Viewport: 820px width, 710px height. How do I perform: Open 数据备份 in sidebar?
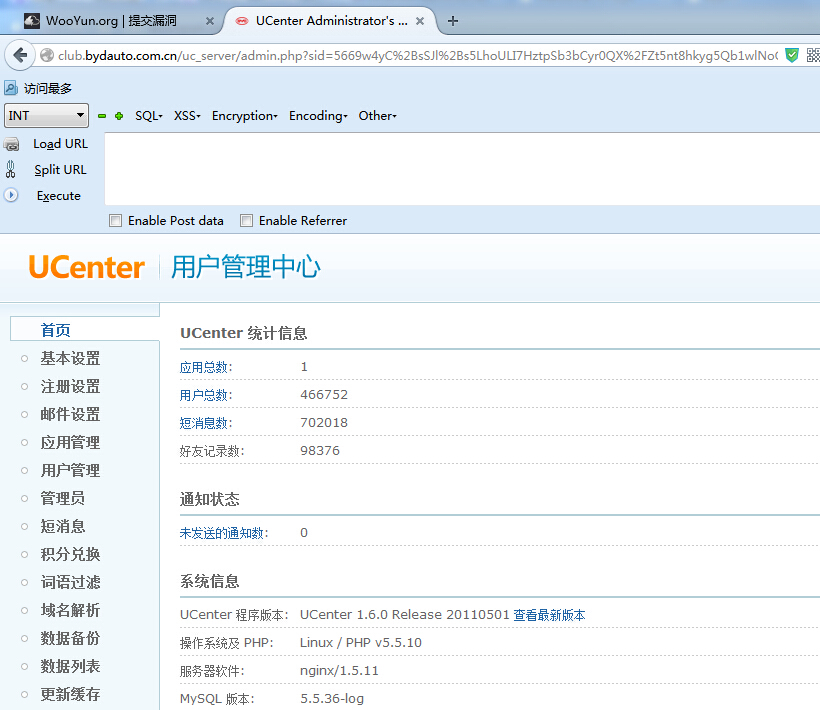pos(70,638)
